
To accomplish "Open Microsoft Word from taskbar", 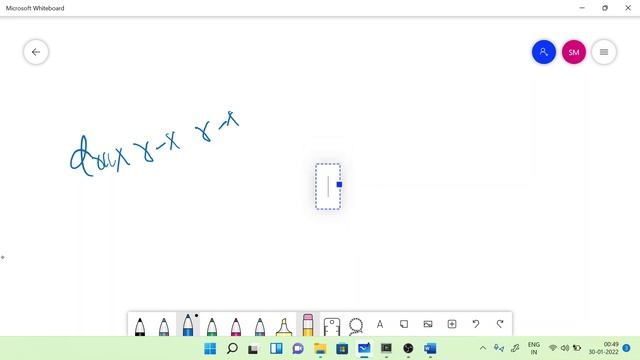I will pos(430,349).
